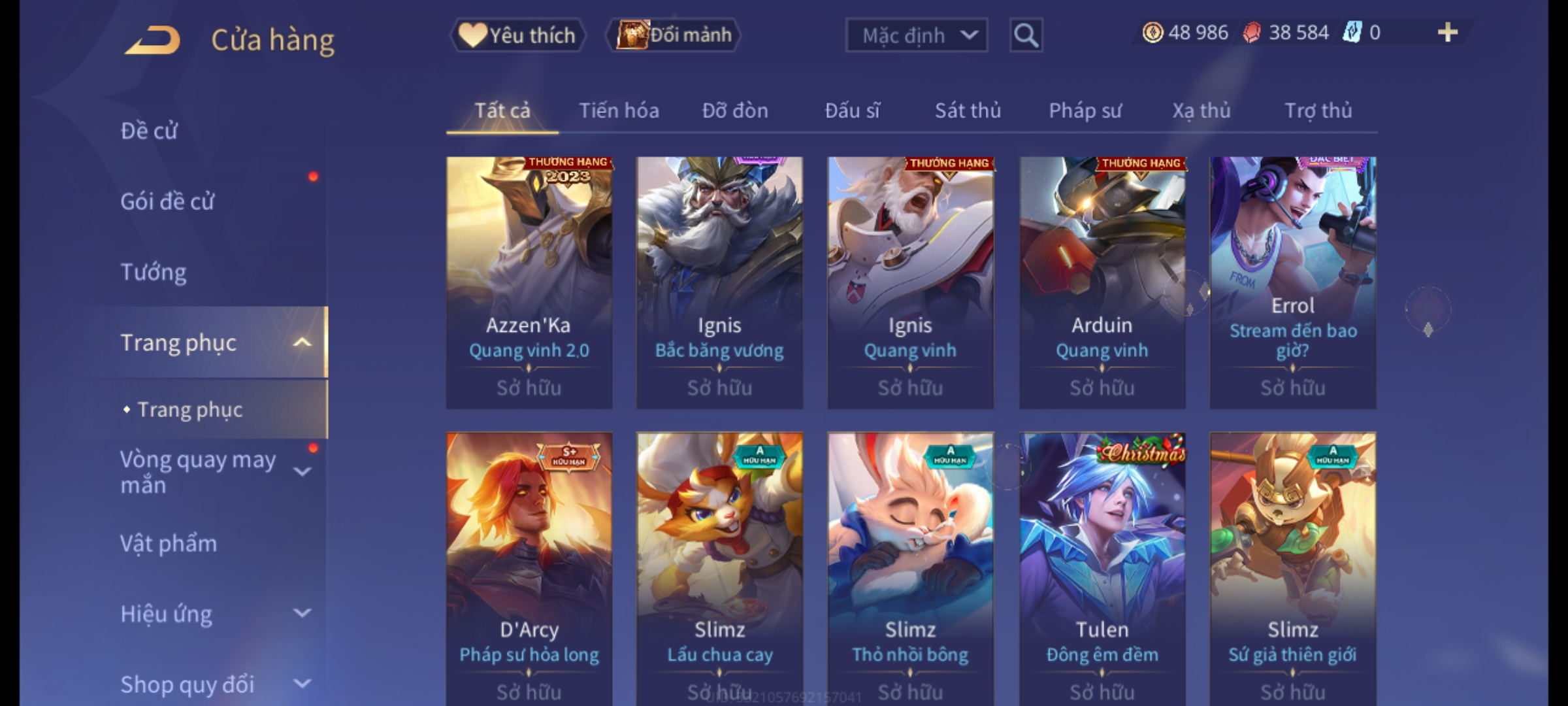1568x706 pixels.
Task: Tap the plus icon to add currency
Action: click(x=1448, y=32)
